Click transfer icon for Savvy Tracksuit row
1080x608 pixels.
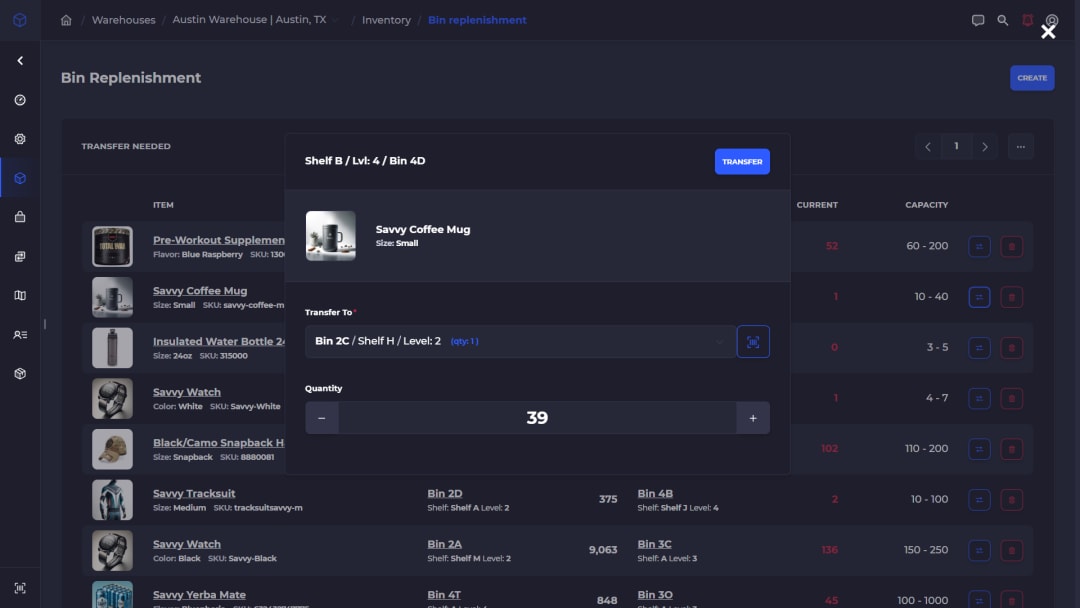tap(979, 499)
